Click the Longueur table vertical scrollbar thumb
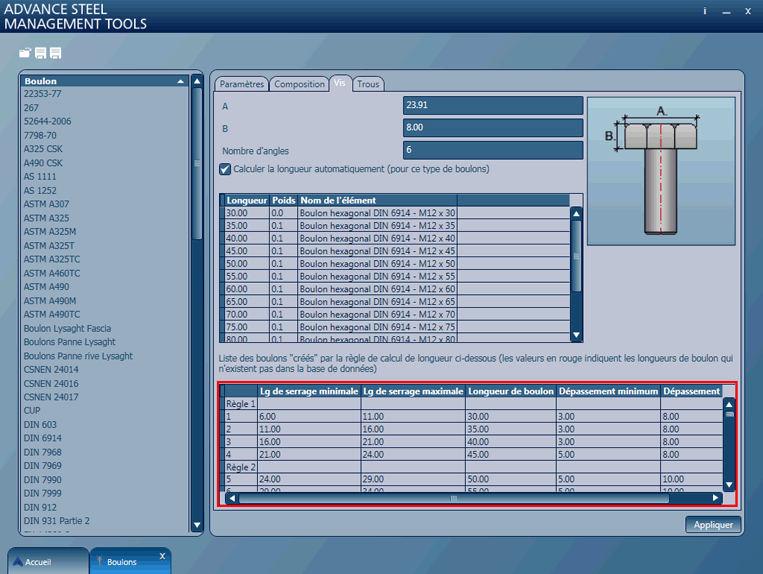This screenshot has width=763, height=574. tap(576, 256)
